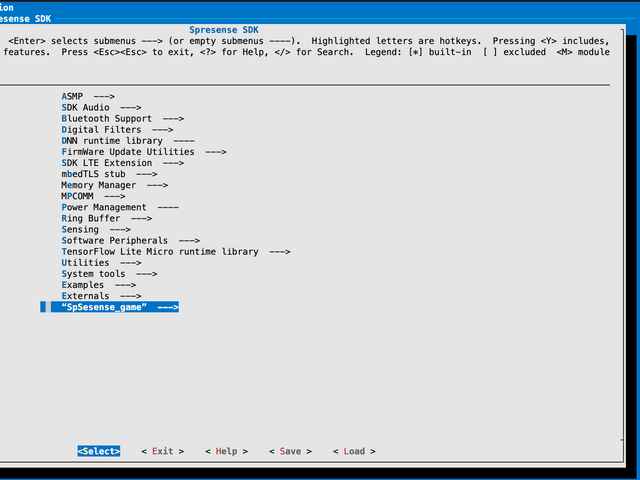640x480 pixels.
Task: Click the Exit button
Action: (162, 451)
